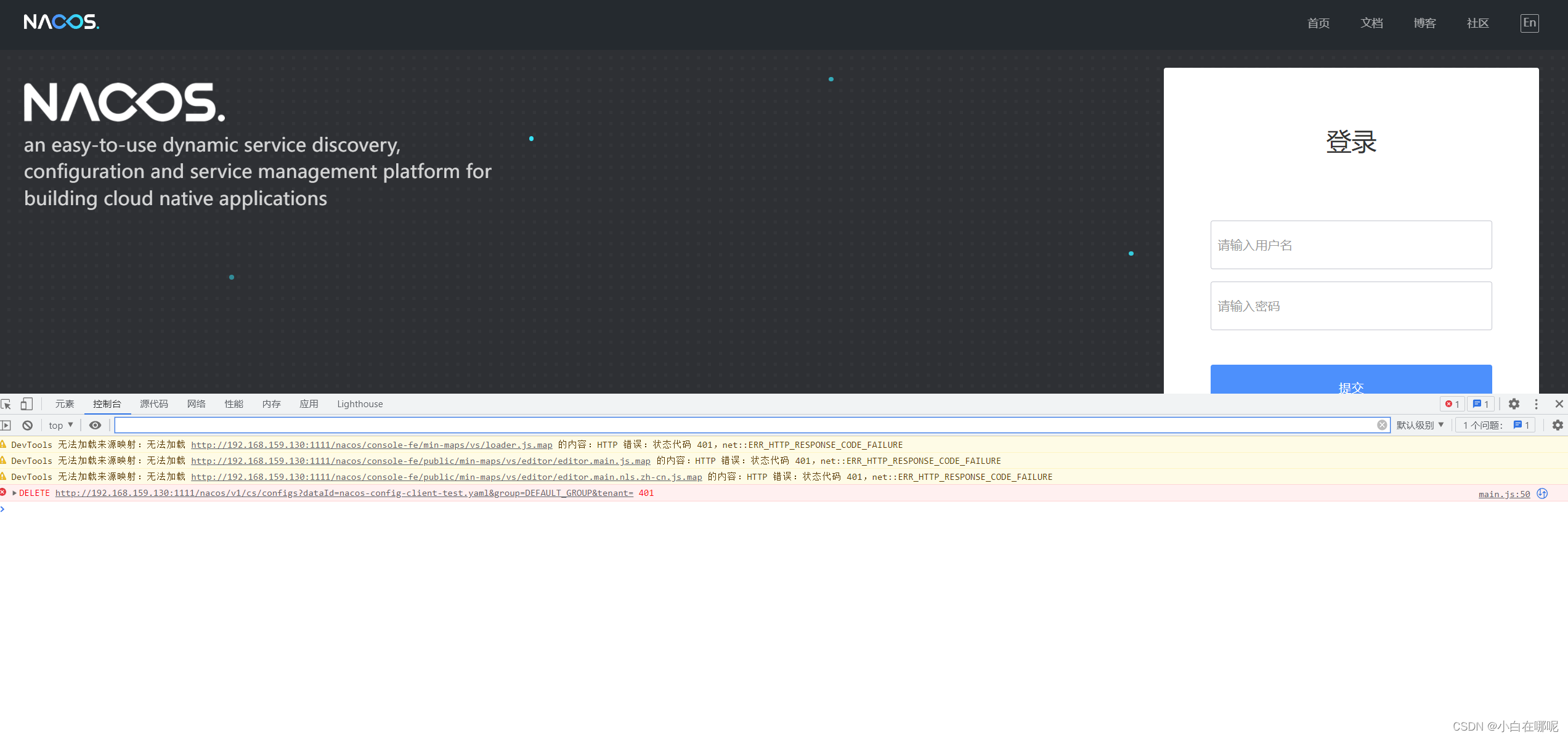Open DevTools settings gear icon
This screenshot has height=738, width=1568.
coord(1514,404)
